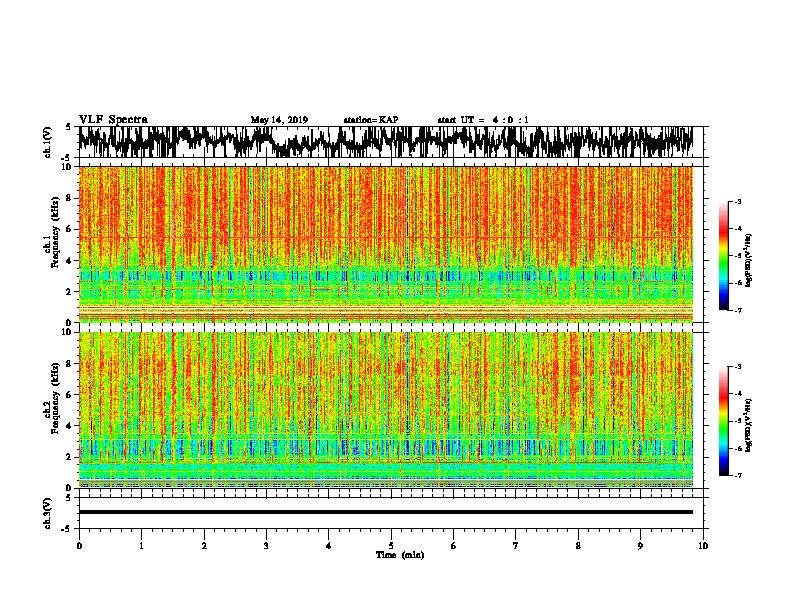Click the ch.2 spectrogram color scale bar

click(724, 421)
